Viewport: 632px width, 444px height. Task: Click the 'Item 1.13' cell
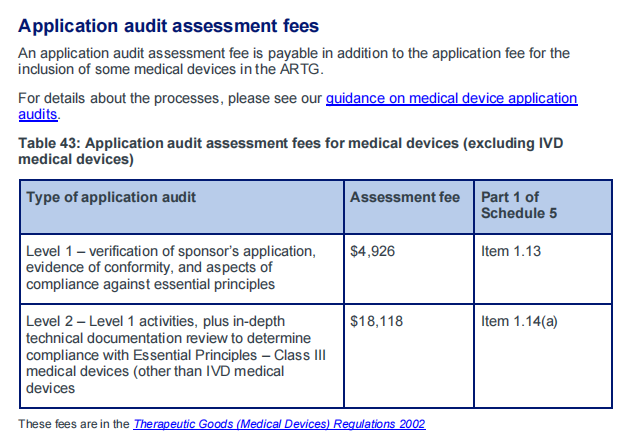543,269
